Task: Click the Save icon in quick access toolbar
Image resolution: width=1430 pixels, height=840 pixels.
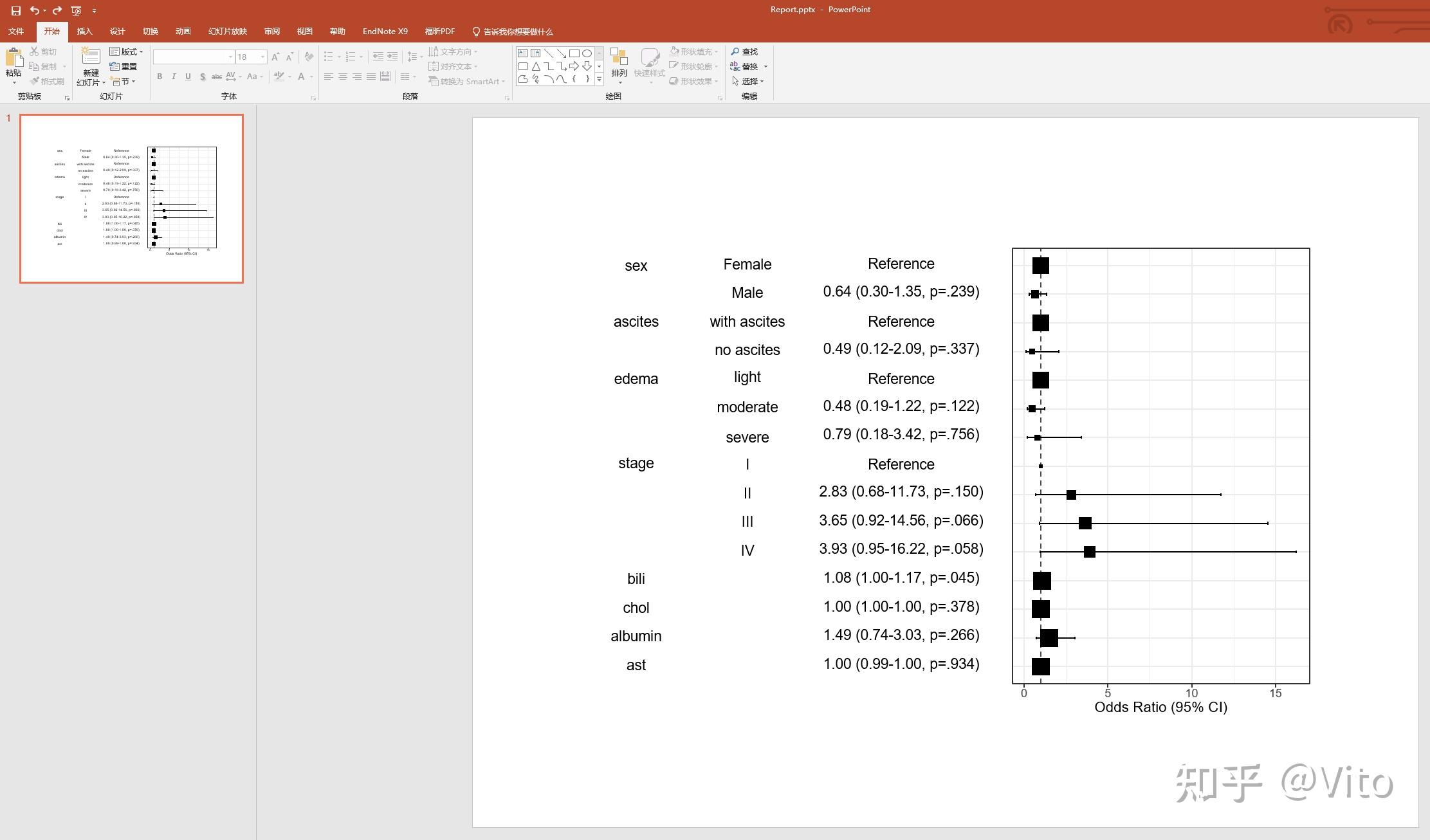Action: coord(16,10)
